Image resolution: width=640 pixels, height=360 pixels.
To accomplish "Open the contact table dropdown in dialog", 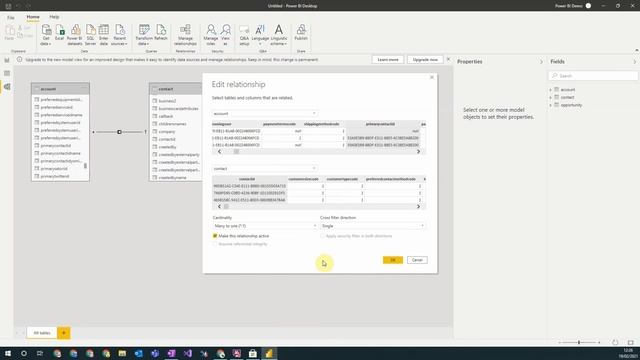I will coord(265,169).
